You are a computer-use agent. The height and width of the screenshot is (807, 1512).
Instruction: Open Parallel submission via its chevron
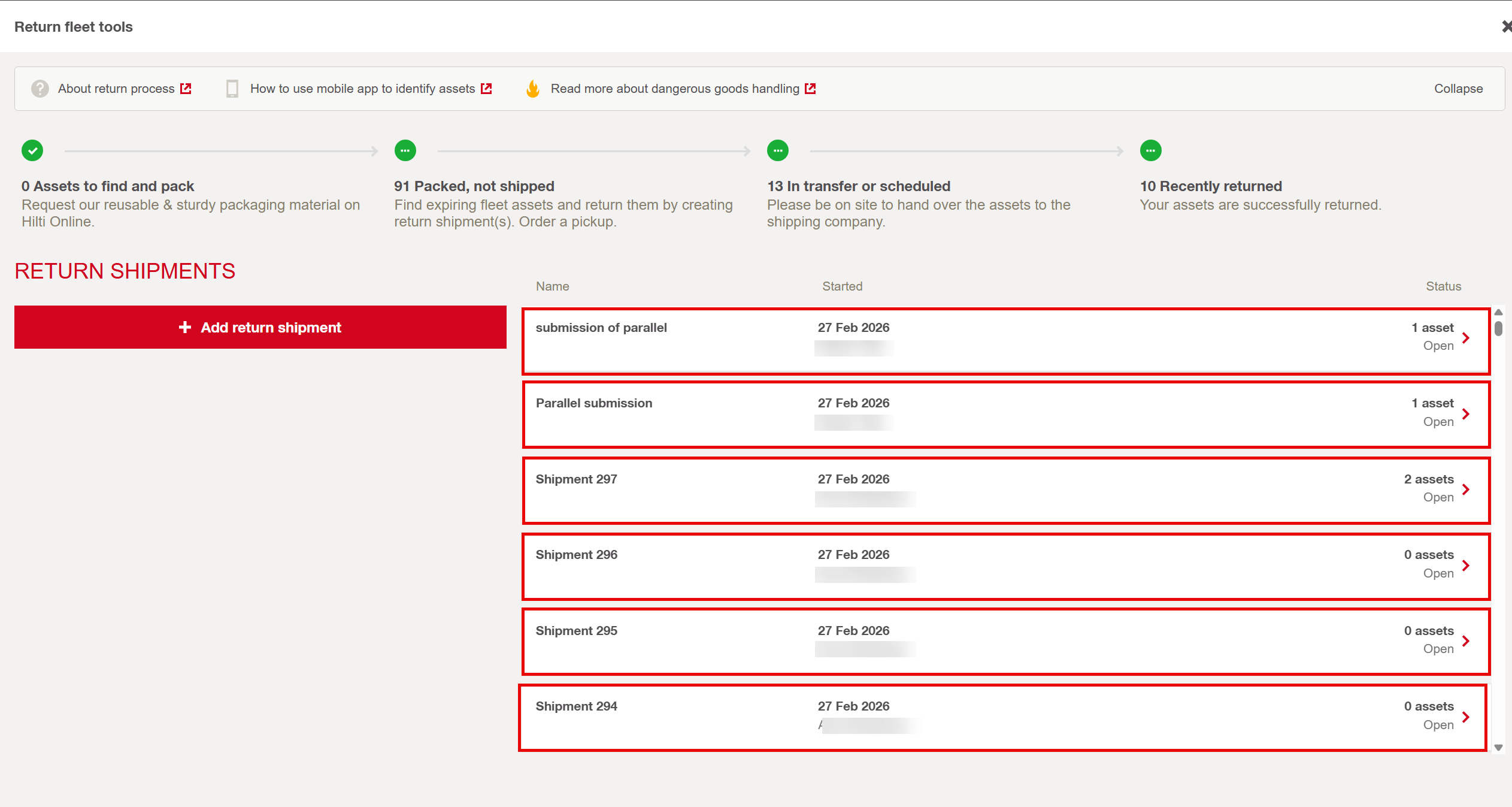pyautogui.click(x=1466, y=414)
